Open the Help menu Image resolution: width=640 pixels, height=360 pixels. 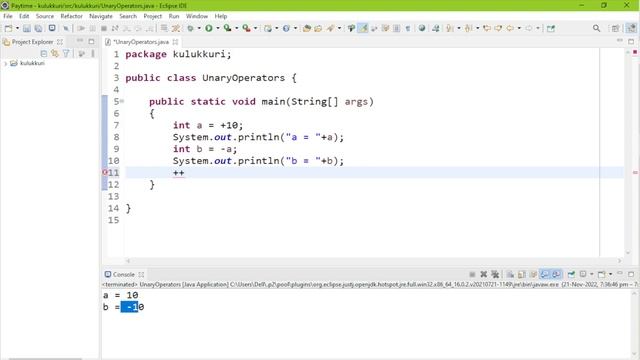(x=220, y=16)
